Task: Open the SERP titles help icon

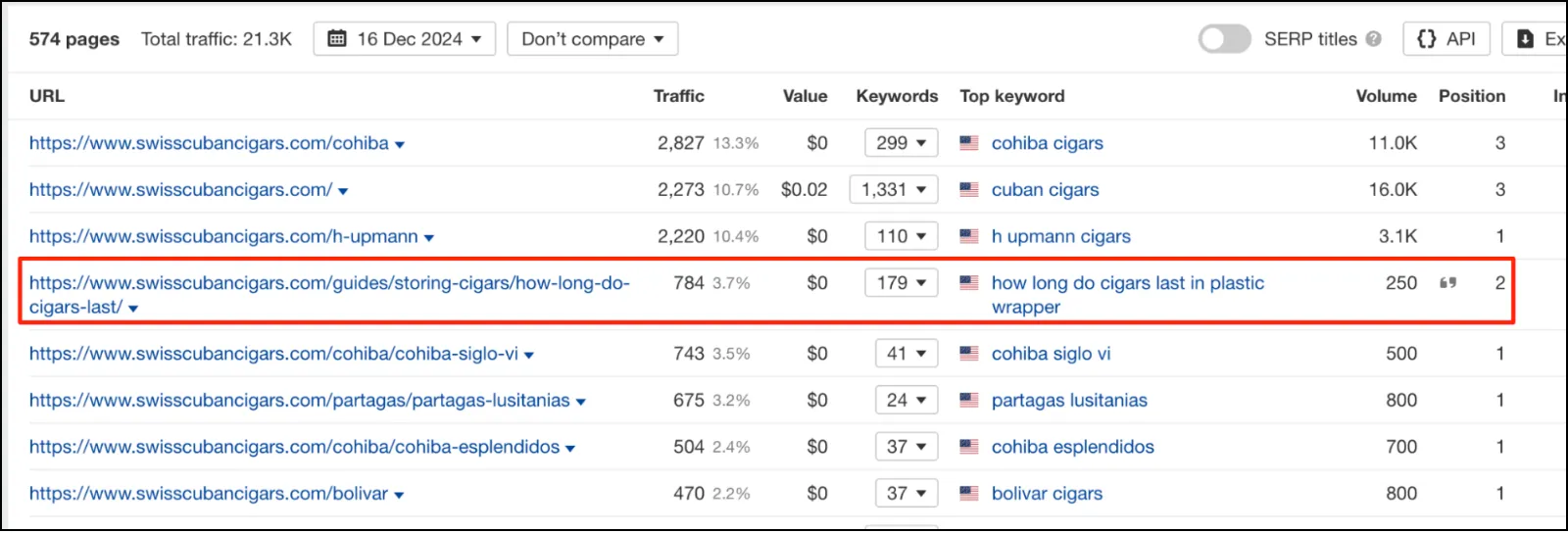Action: [1373, 39]
